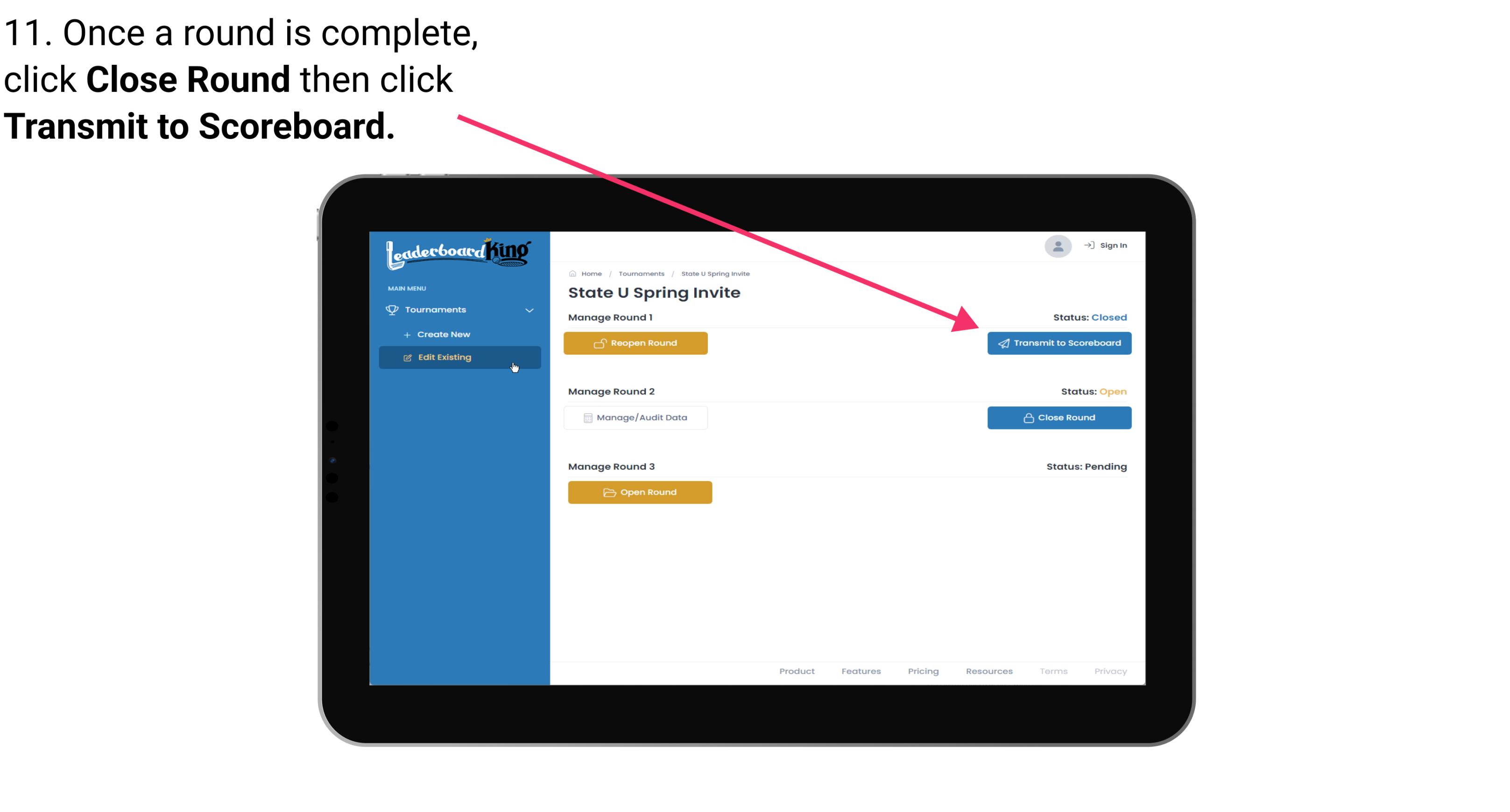Click the Close Round button for Round 2
The width and height of the screenshot is (1510, 812).
pyautogui.click(x=1059, y=417)
